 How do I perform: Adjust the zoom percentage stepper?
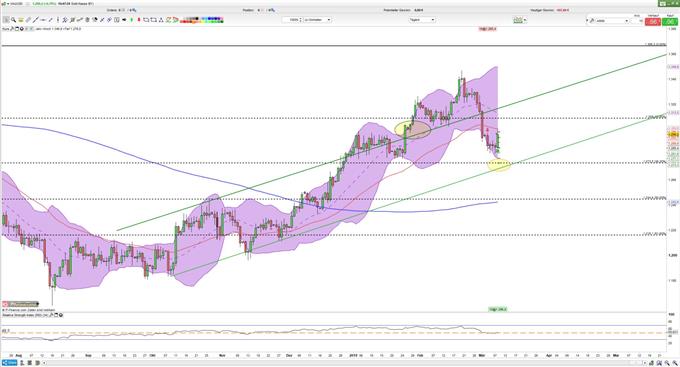tap(299, 20)
